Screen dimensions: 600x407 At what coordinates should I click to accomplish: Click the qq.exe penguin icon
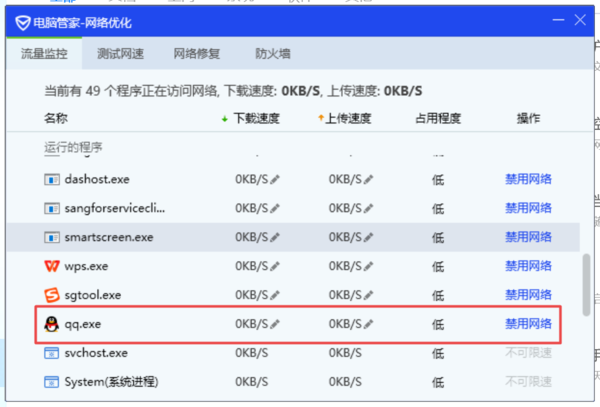tap(52, 324)
